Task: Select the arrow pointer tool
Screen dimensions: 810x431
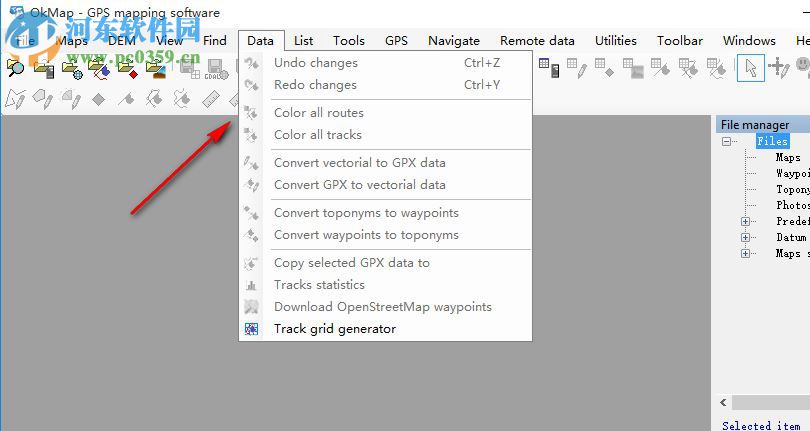Action: pos(751,68)
